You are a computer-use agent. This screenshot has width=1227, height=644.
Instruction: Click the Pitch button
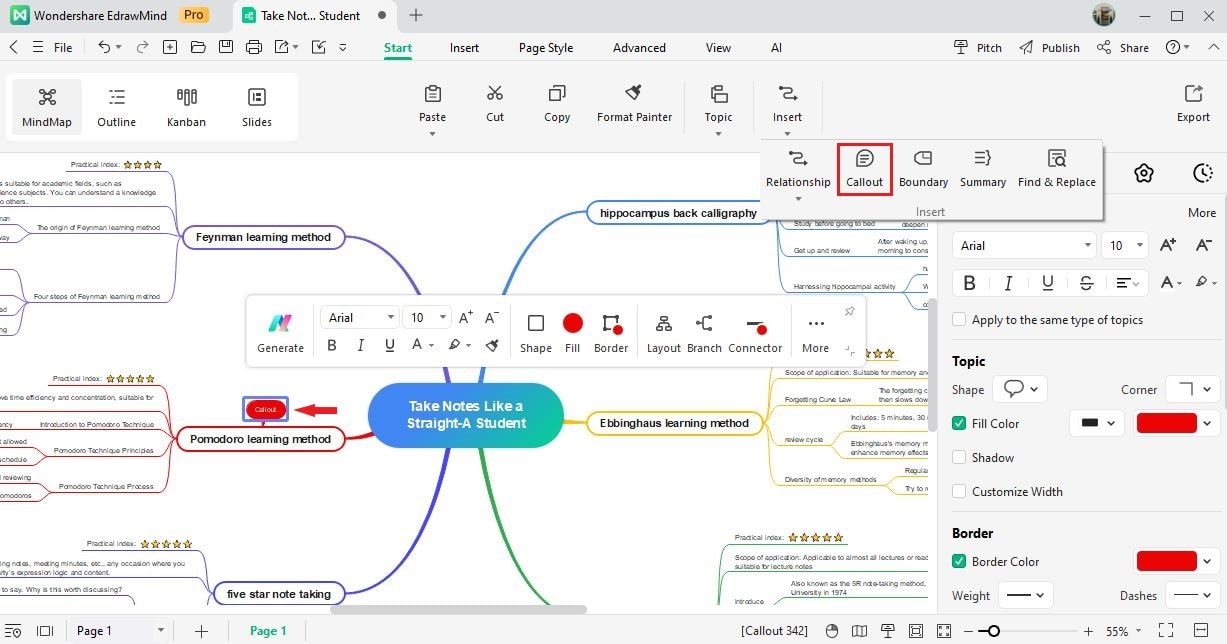click(x=978, y=47)
